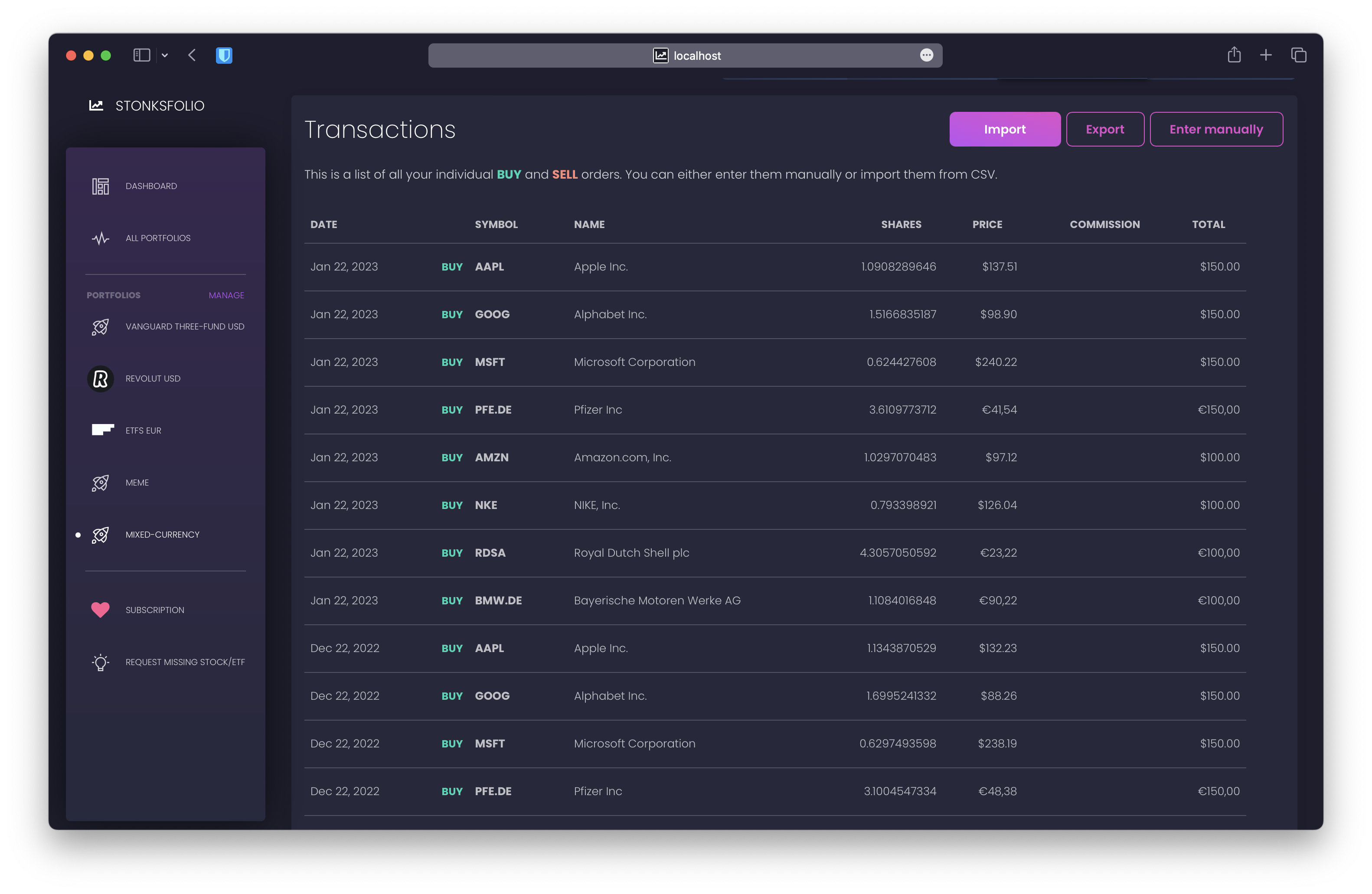Screen dimensions: 1372x894
Task: Click the Date column header
Action: [324, 224]
